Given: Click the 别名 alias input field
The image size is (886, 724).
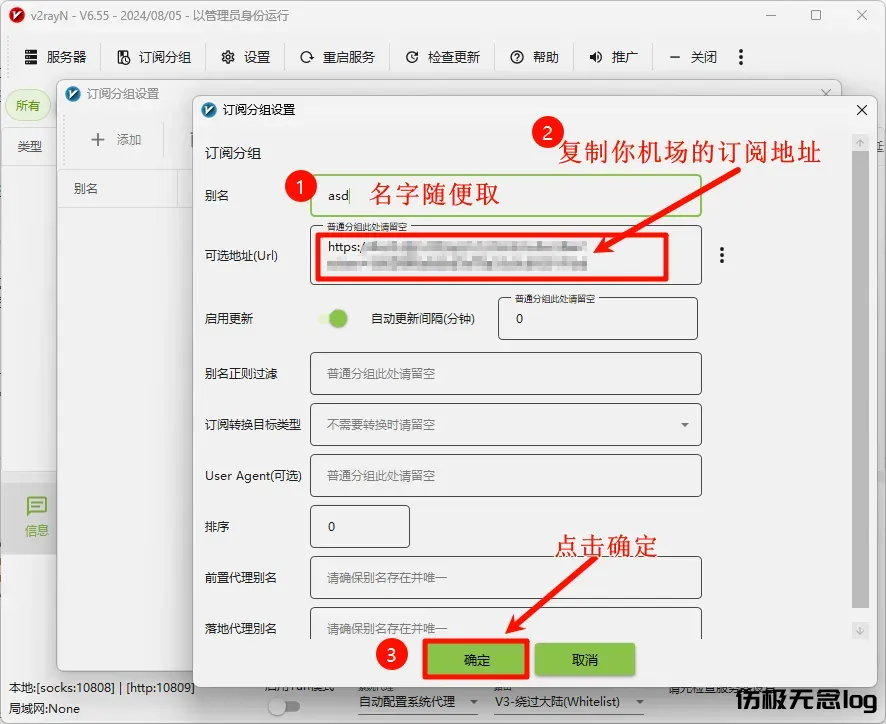Looking at the screenshot, I should [506, 196].
